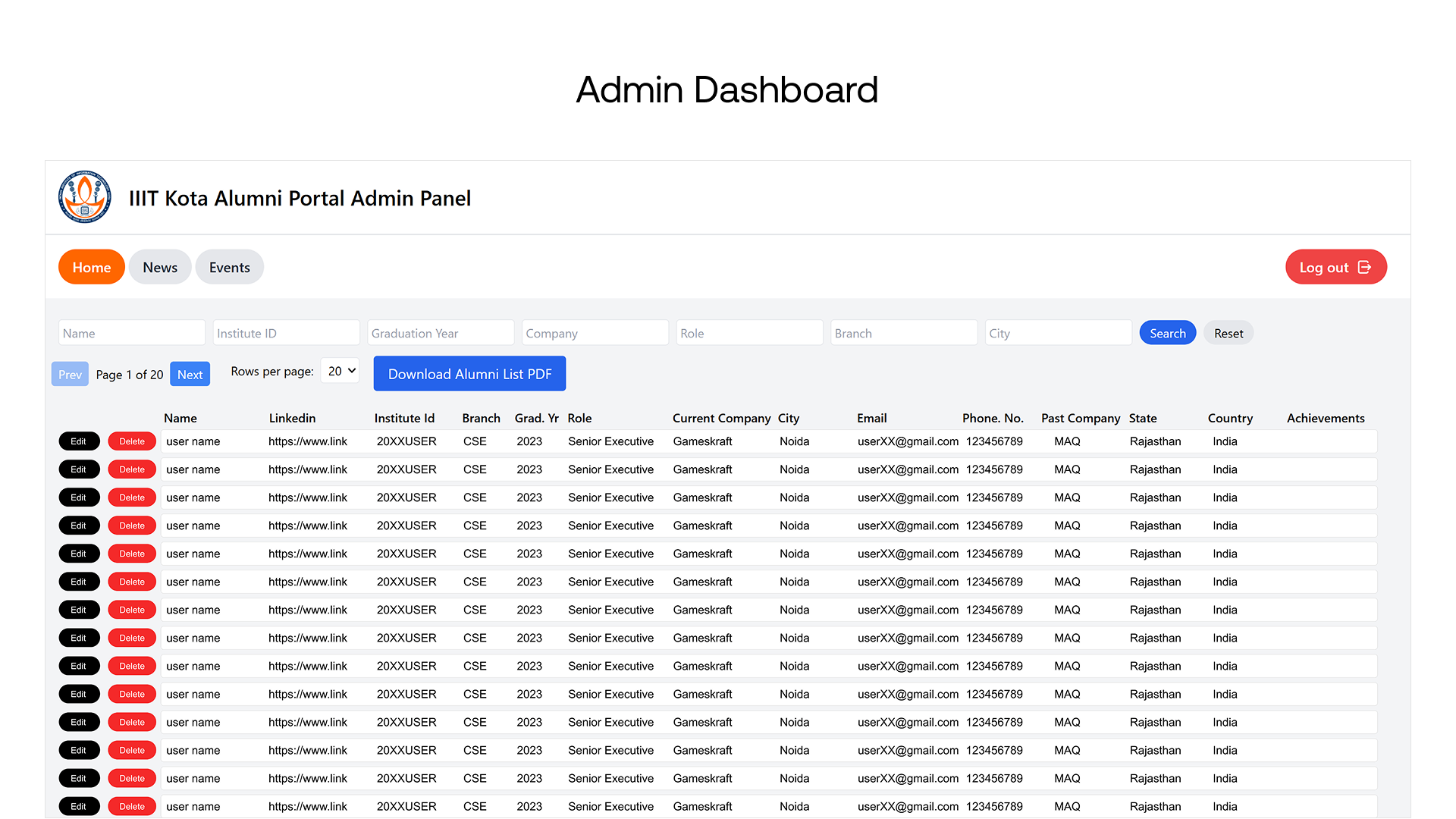
Task: Focus the Name filter field
Action: pos(132,333)
